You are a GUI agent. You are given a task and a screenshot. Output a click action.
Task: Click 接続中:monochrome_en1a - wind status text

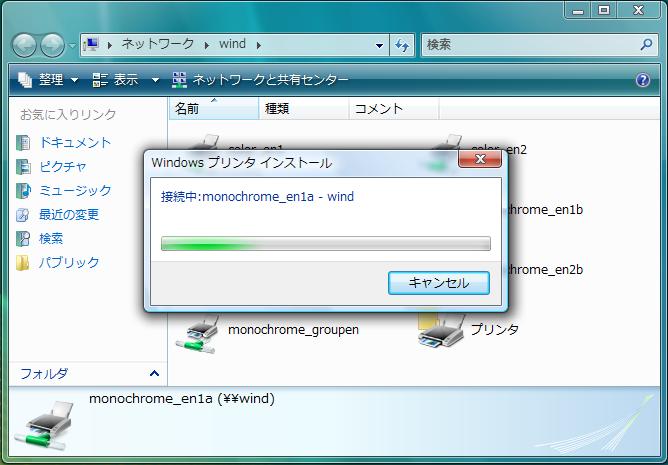pos(257,196)
